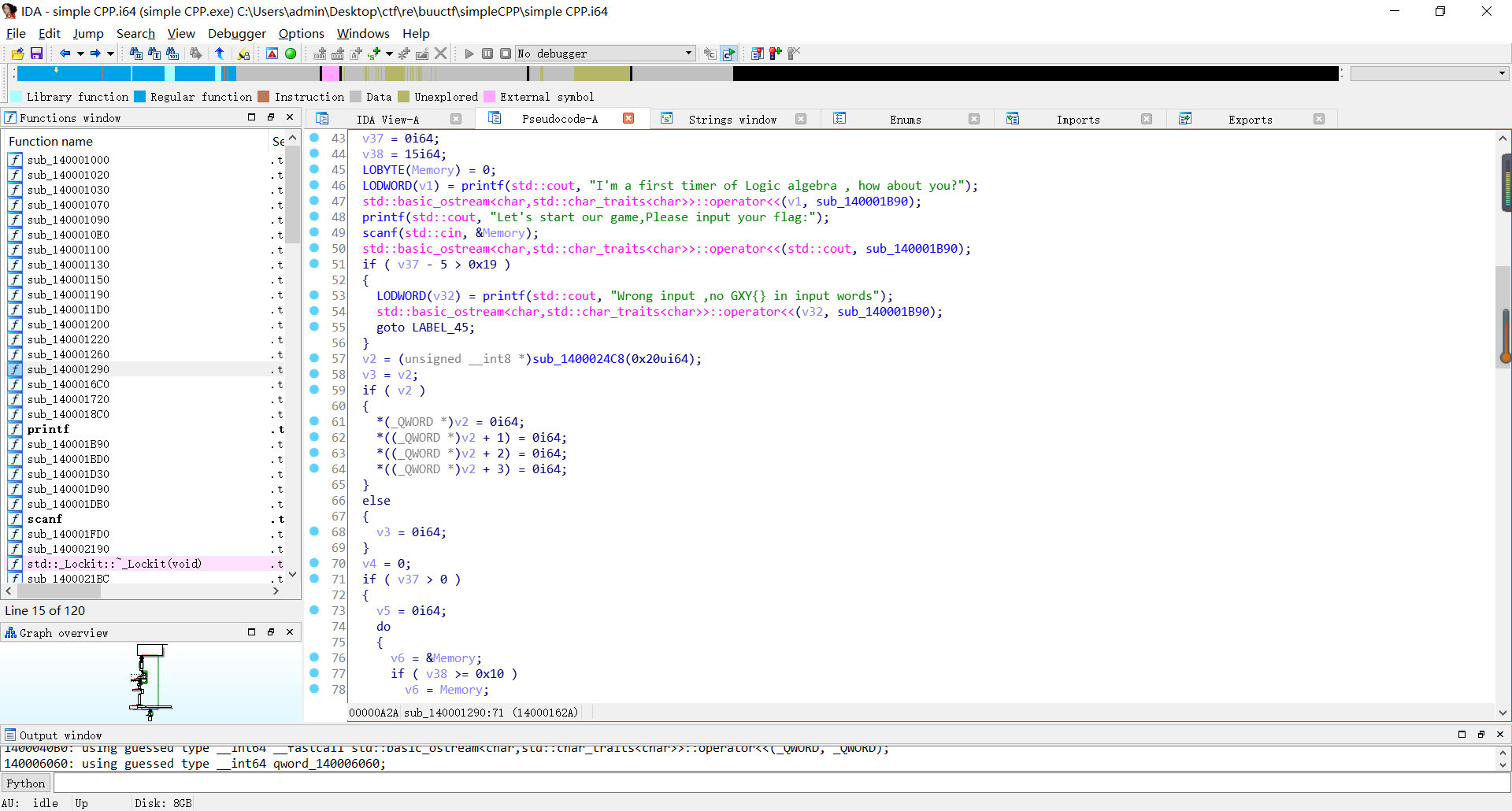The height and width of the screenshot is (811, 1512).
Task: Start the process with the play icon
Action: point(469,54)
